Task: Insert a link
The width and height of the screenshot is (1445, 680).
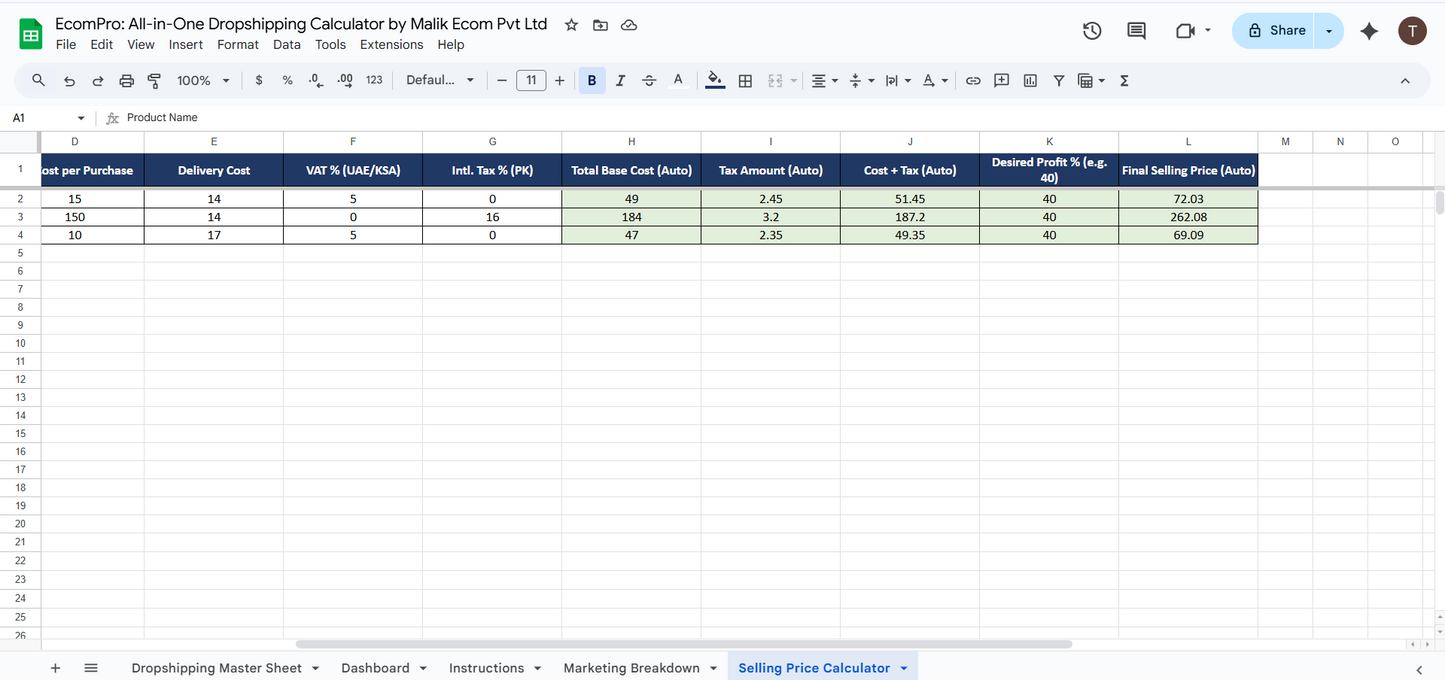Action: click(972, 80)
